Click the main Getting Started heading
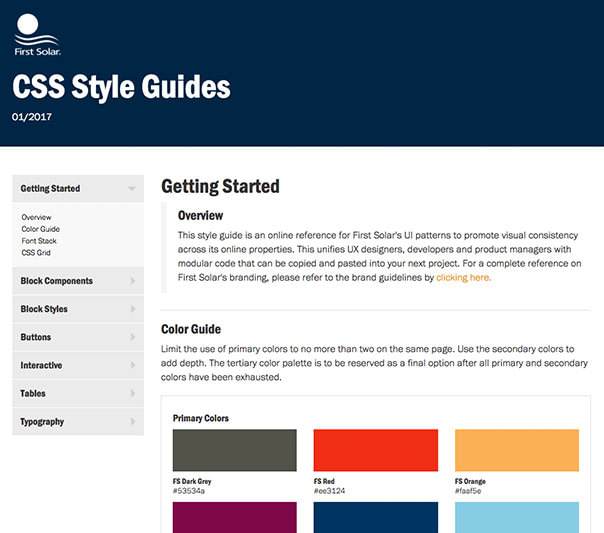 click(x=220, y=186)
